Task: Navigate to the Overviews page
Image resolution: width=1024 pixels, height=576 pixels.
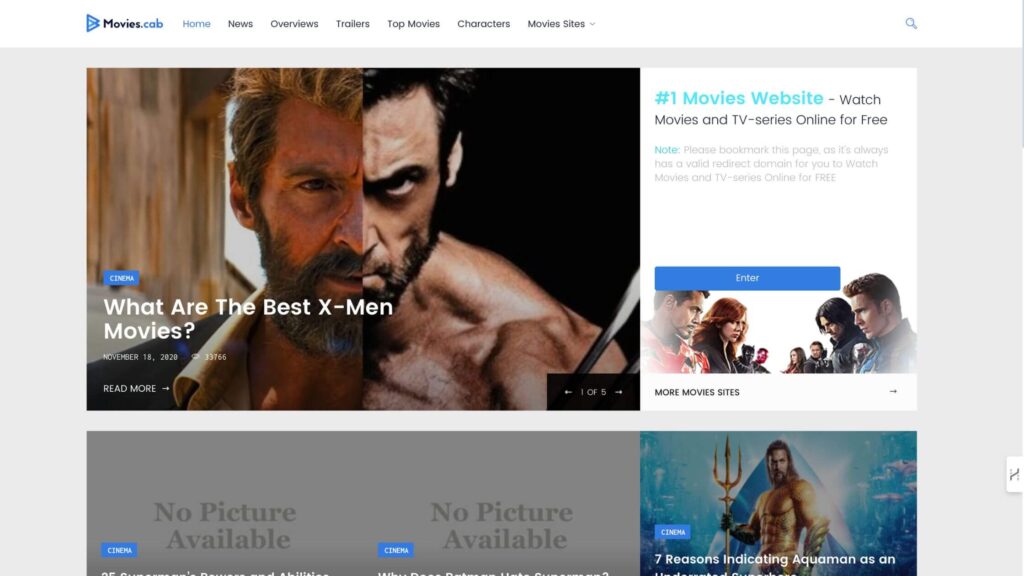Action: pyautogui.click(x=294, y=24)
